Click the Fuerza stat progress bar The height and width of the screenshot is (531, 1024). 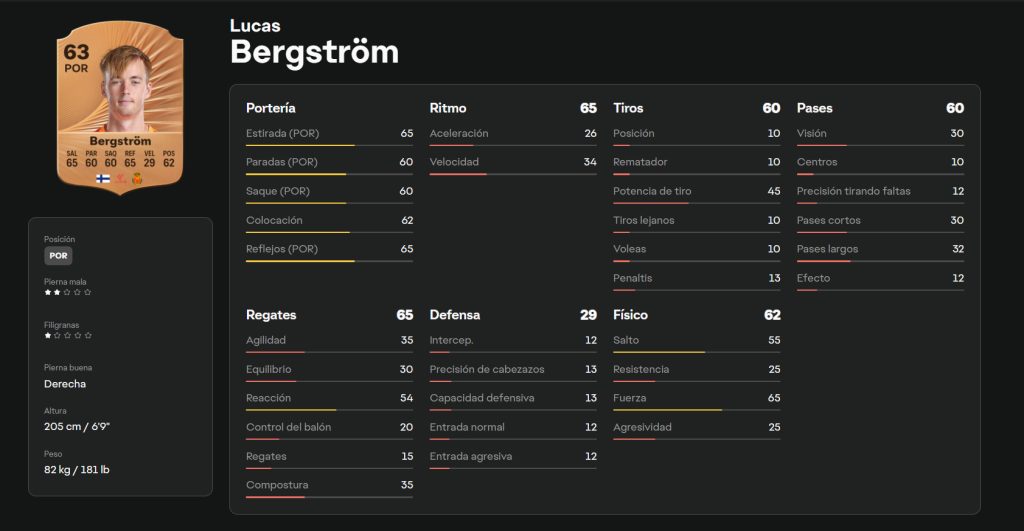696,410
